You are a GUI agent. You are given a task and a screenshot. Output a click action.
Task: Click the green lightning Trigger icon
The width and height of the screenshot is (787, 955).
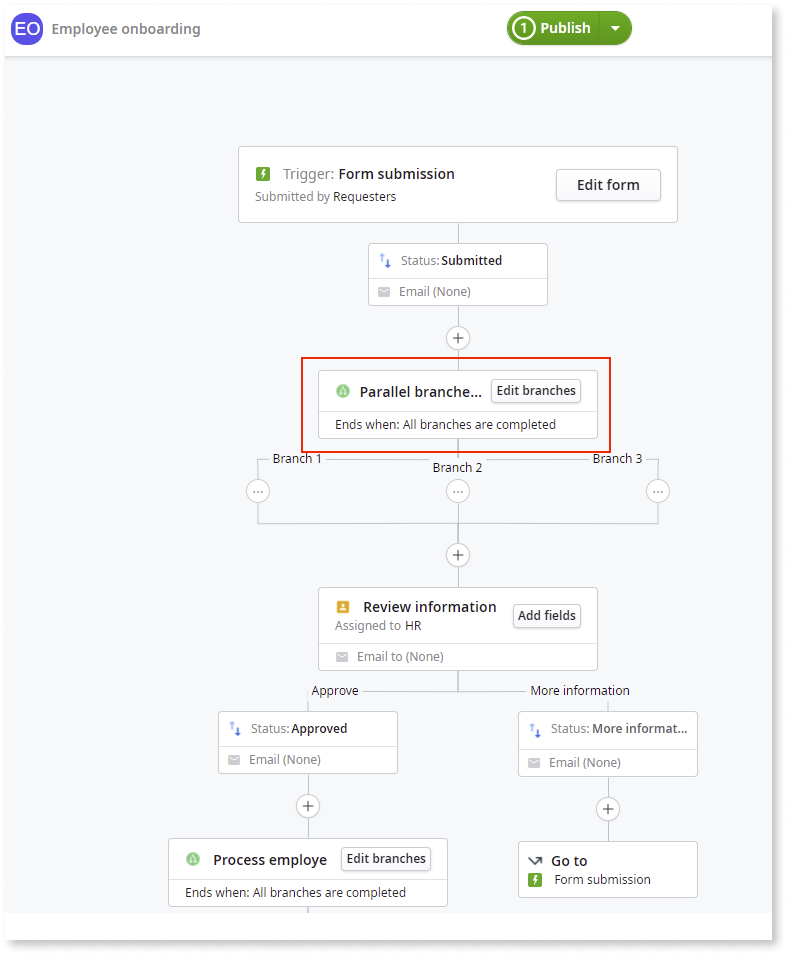pyautogui.click(x=263, y=174)
